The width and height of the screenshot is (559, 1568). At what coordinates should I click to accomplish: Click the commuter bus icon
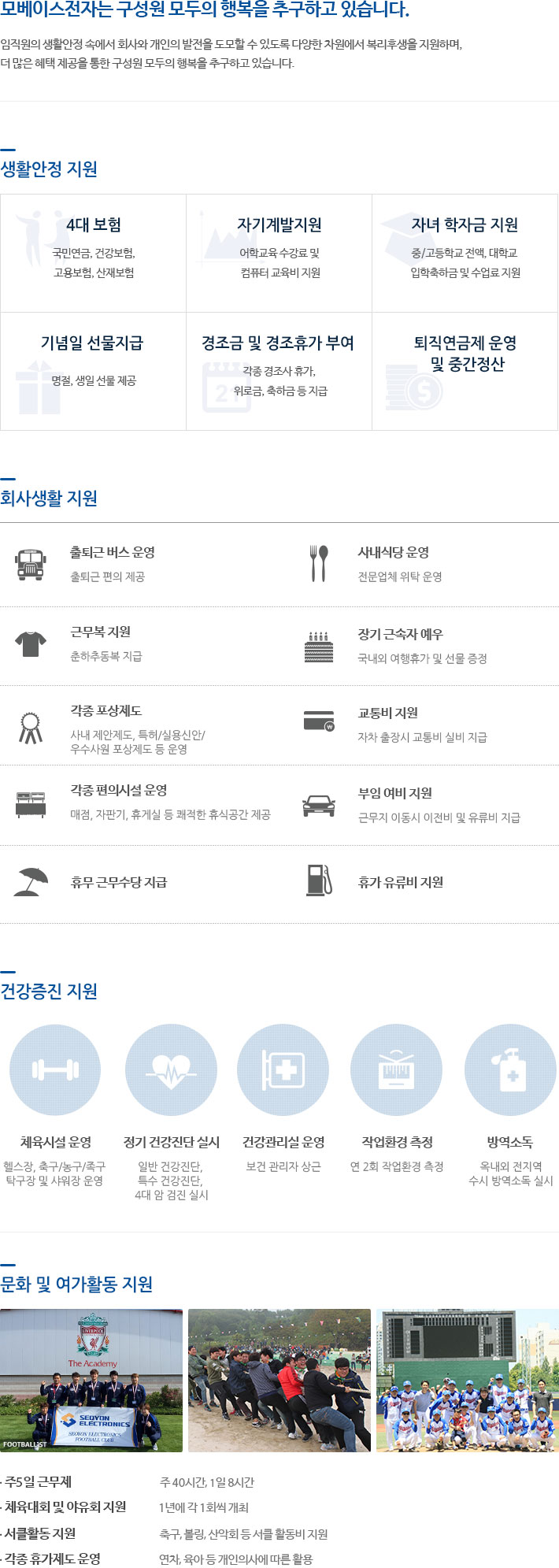31,565
